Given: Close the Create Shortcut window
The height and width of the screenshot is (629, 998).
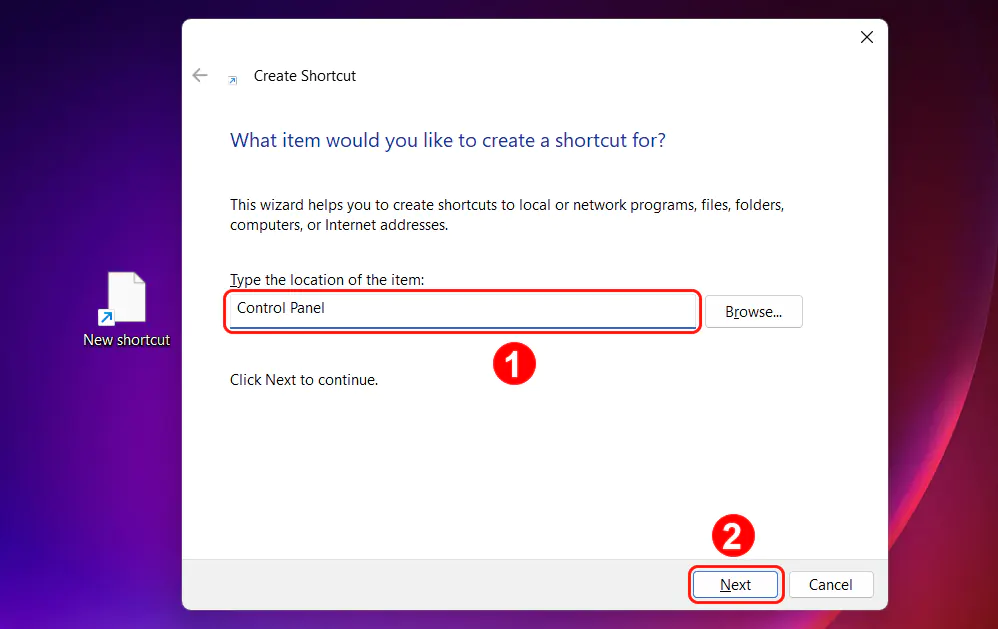Looking at the screenshot, I should pyautogui.click(x=866, y=37).
